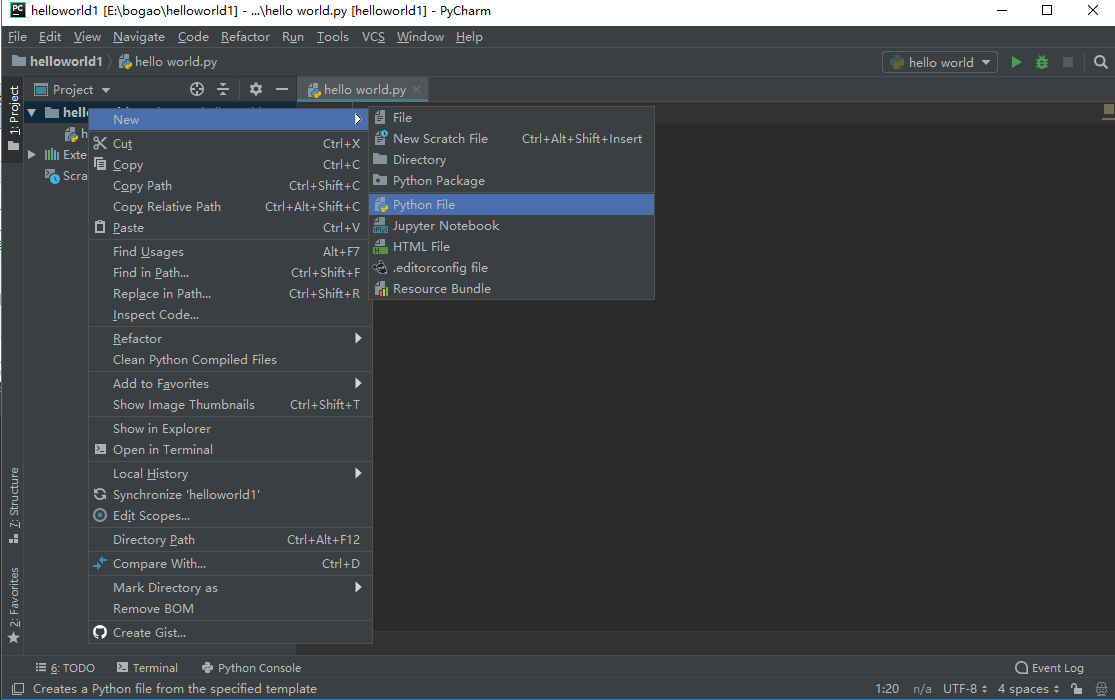Collapse the helloworld1 project tree node
The height and width of the screenshot is (700, 1115).
[32, 112]
